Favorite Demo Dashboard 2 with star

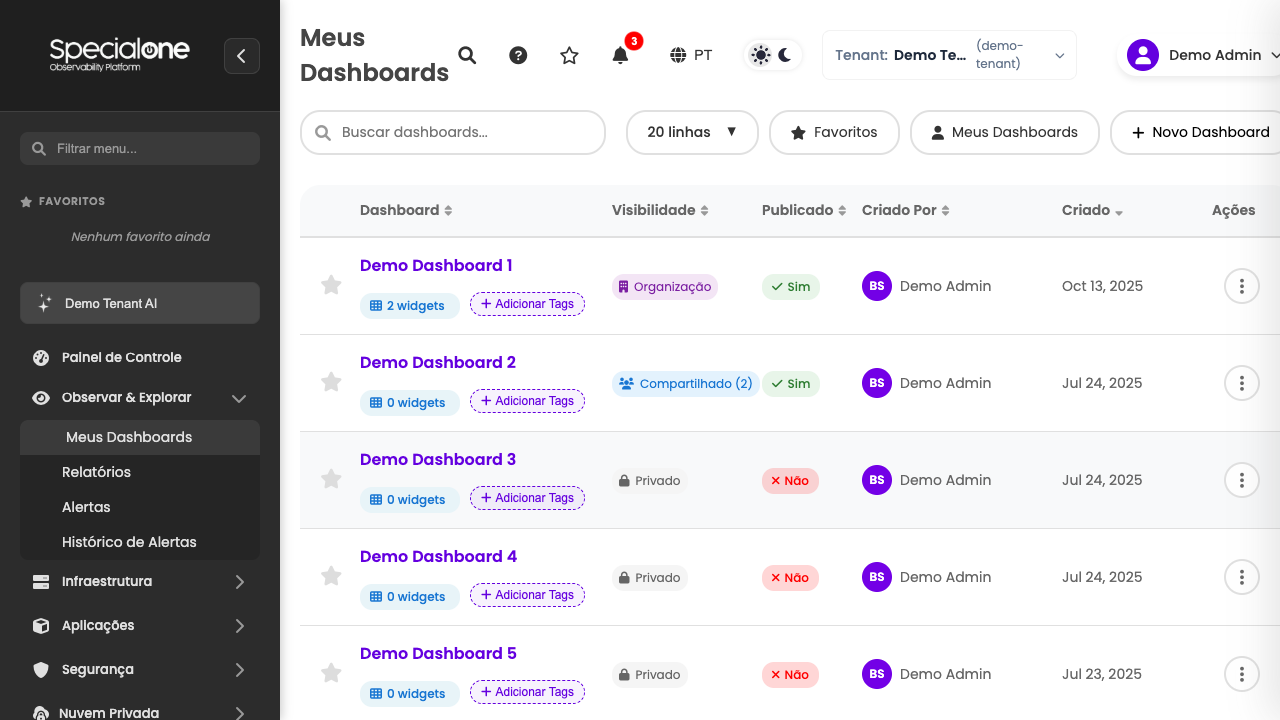coord(331,382)
